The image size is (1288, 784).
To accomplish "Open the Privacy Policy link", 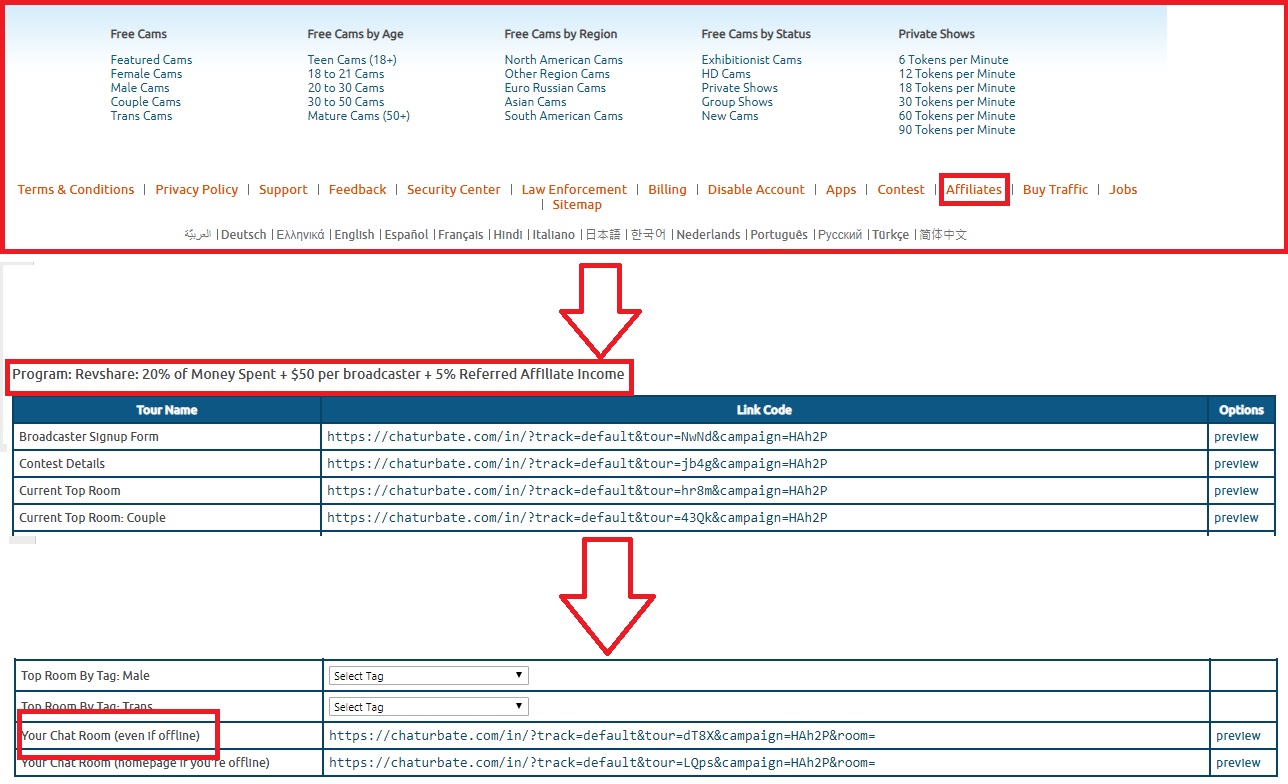I will click(x=197, y=189).
